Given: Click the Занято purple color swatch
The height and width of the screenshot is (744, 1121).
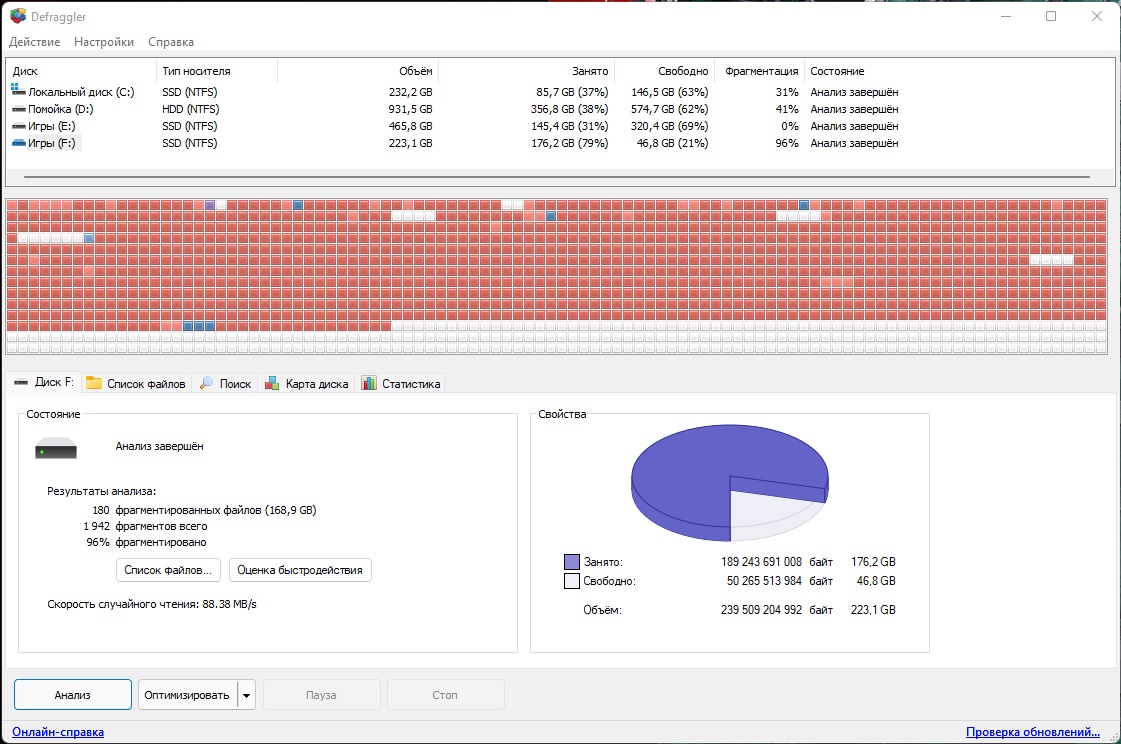Looking at the screenshot, I should pyautogui.click(x=571, y=562).
